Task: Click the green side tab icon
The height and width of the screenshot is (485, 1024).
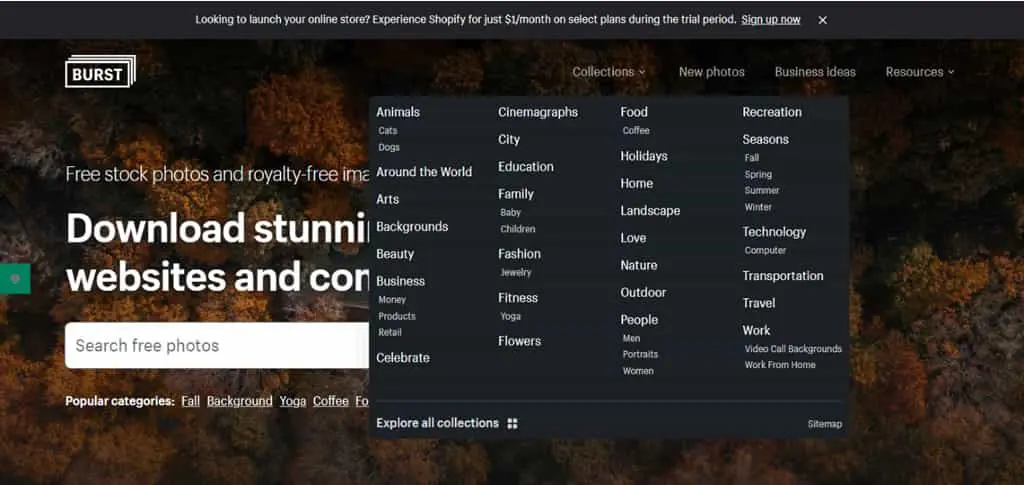Action: 15,279
